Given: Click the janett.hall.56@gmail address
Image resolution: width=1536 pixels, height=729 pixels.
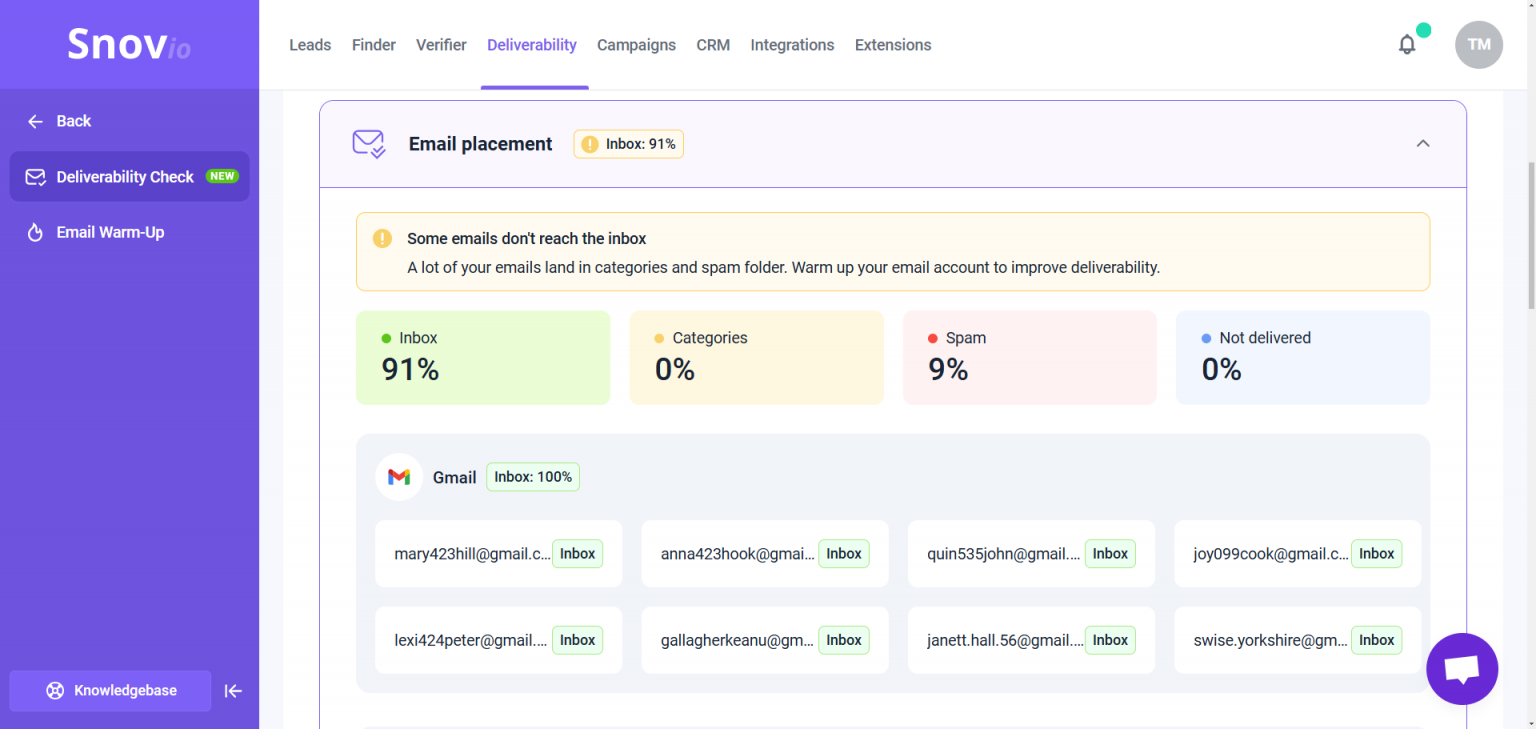Looking at the screenshot, I should 1004,640.
